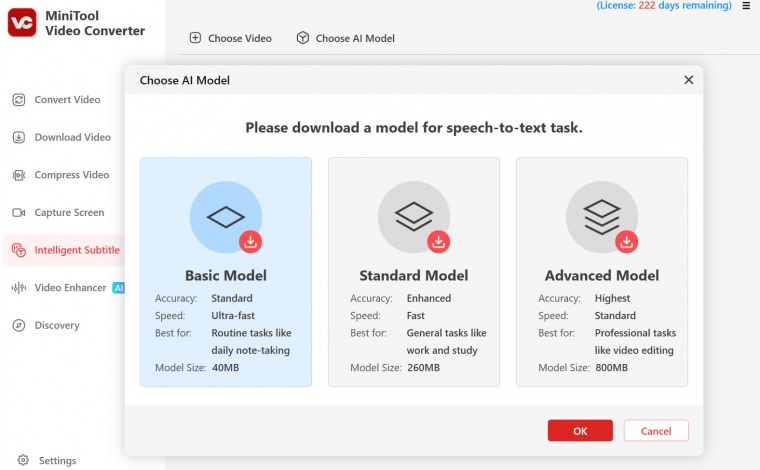This screenshot has width=760, height=470.
Task: Download the Basic Model via red badge
Action: (x=251, y=241)
